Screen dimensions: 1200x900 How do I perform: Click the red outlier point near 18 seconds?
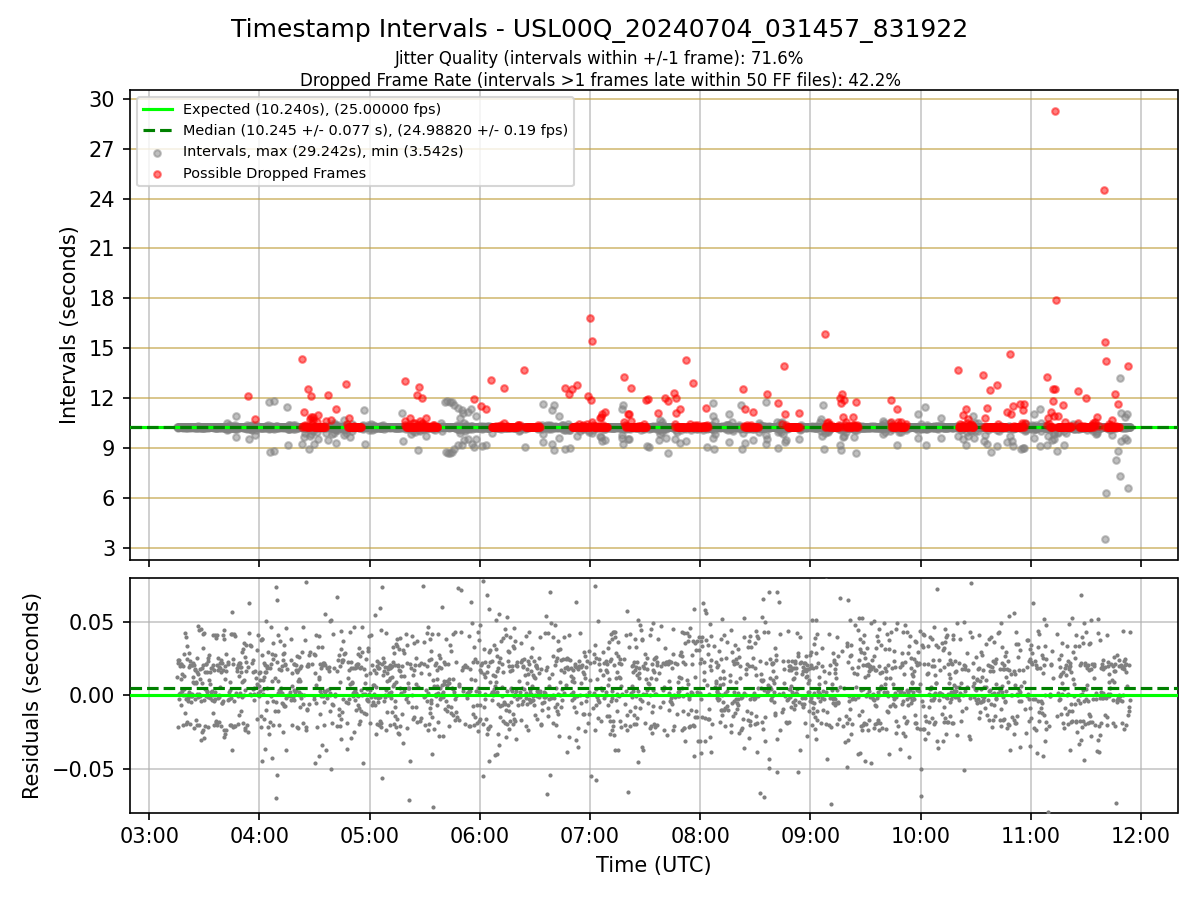(1056, 300)
